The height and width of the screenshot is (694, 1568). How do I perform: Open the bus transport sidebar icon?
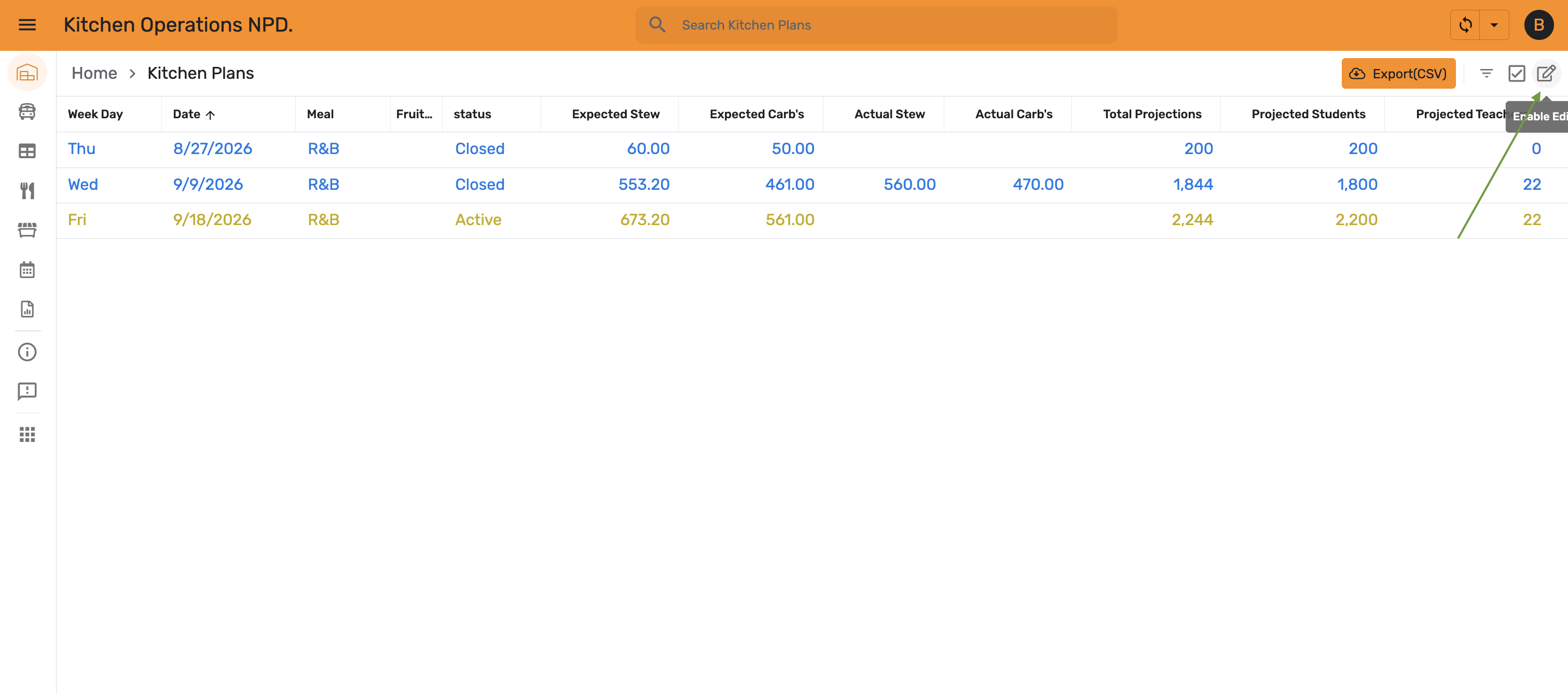point(27,112)
